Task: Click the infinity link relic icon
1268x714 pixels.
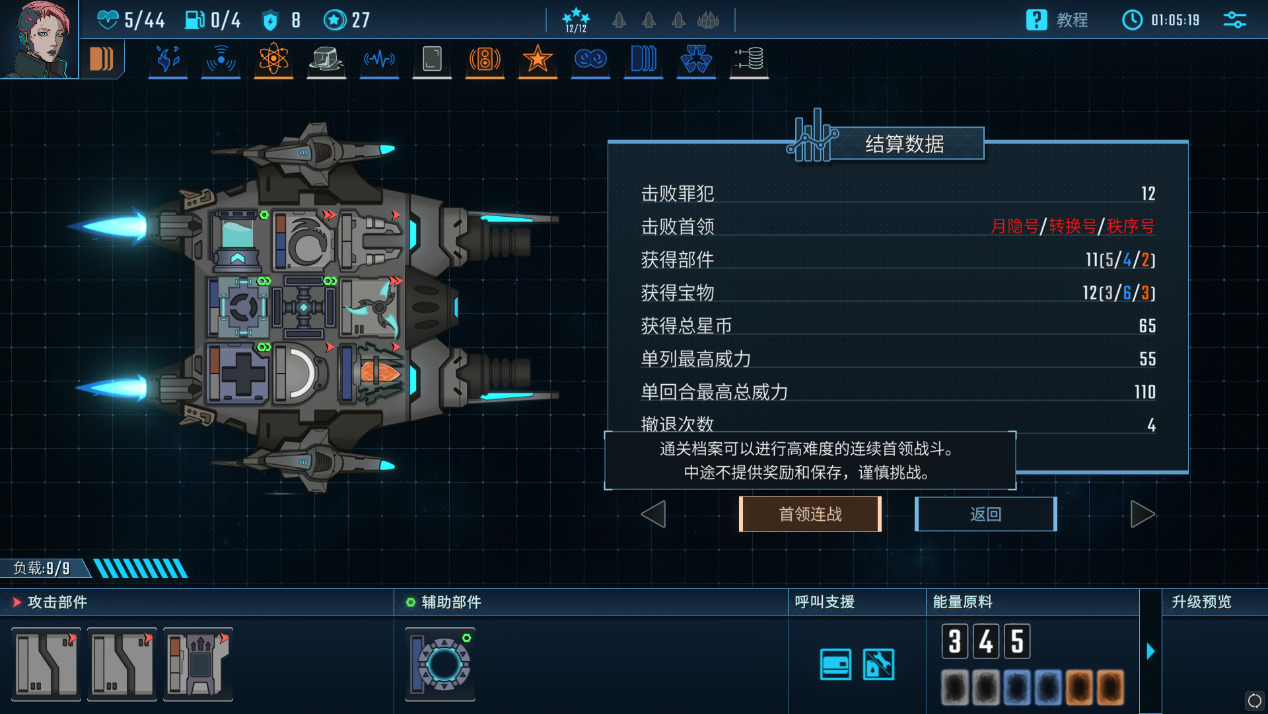Action: [x=591, y=60]
